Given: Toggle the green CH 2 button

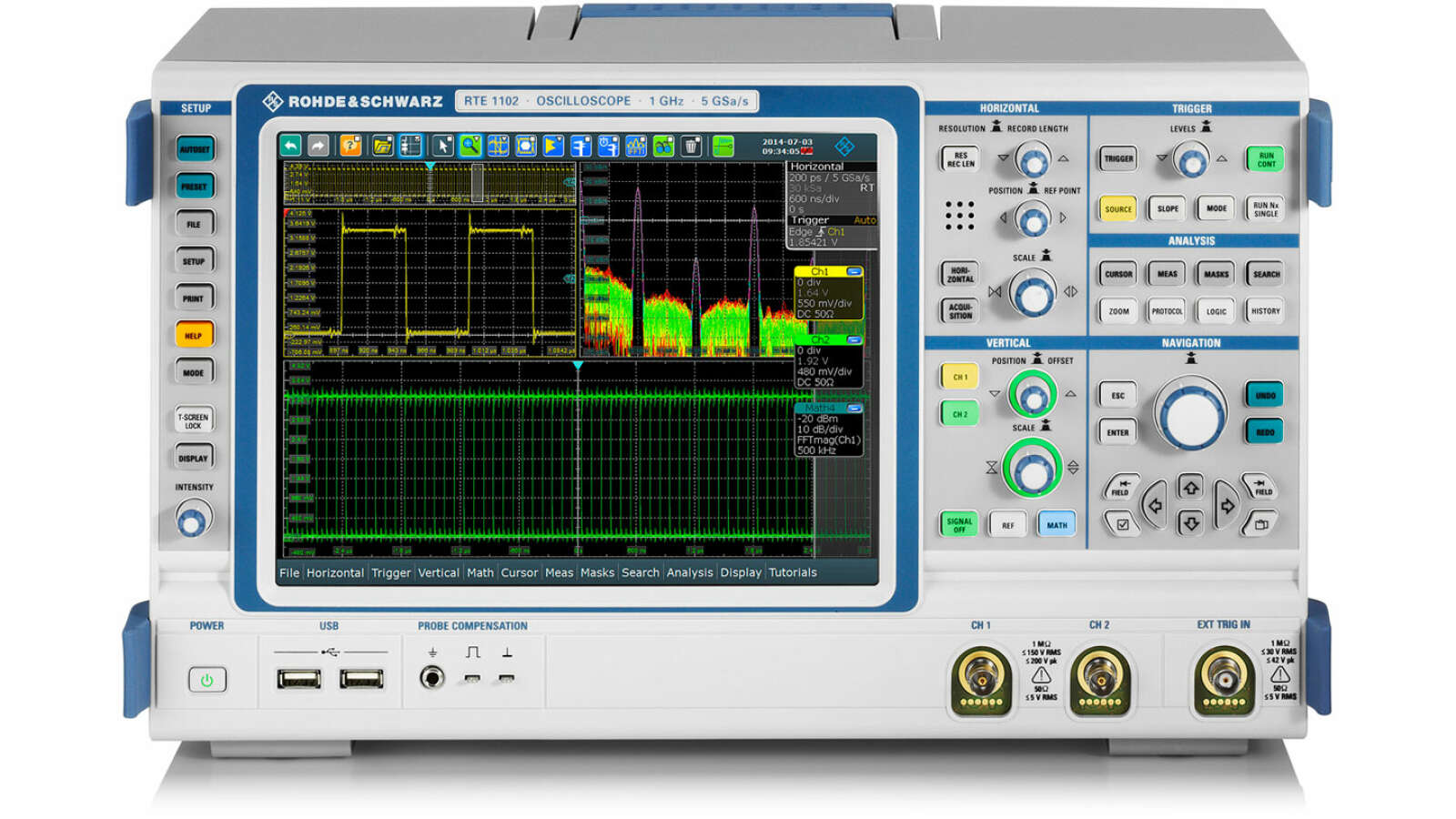Looking at the screenshot, I should click(x=960, y=414).
